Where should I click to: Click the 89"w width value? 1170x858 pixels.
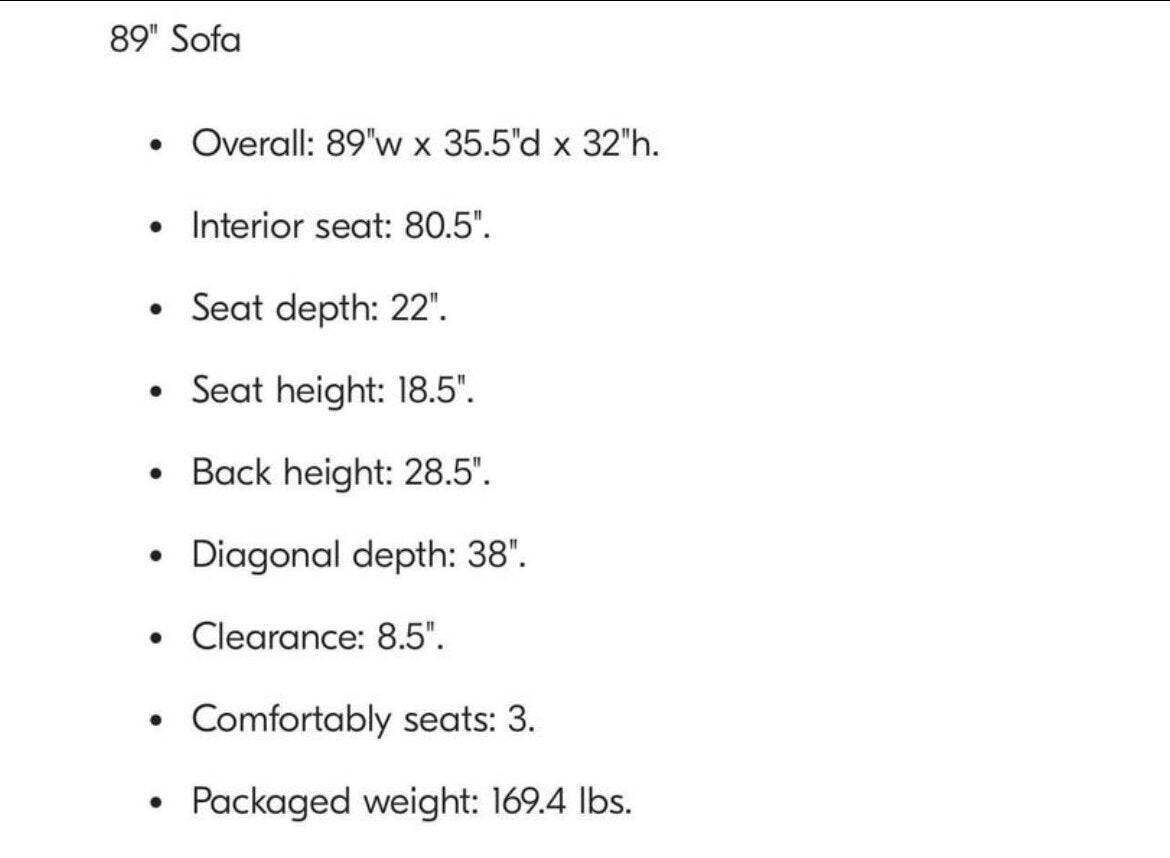[362, 144]
